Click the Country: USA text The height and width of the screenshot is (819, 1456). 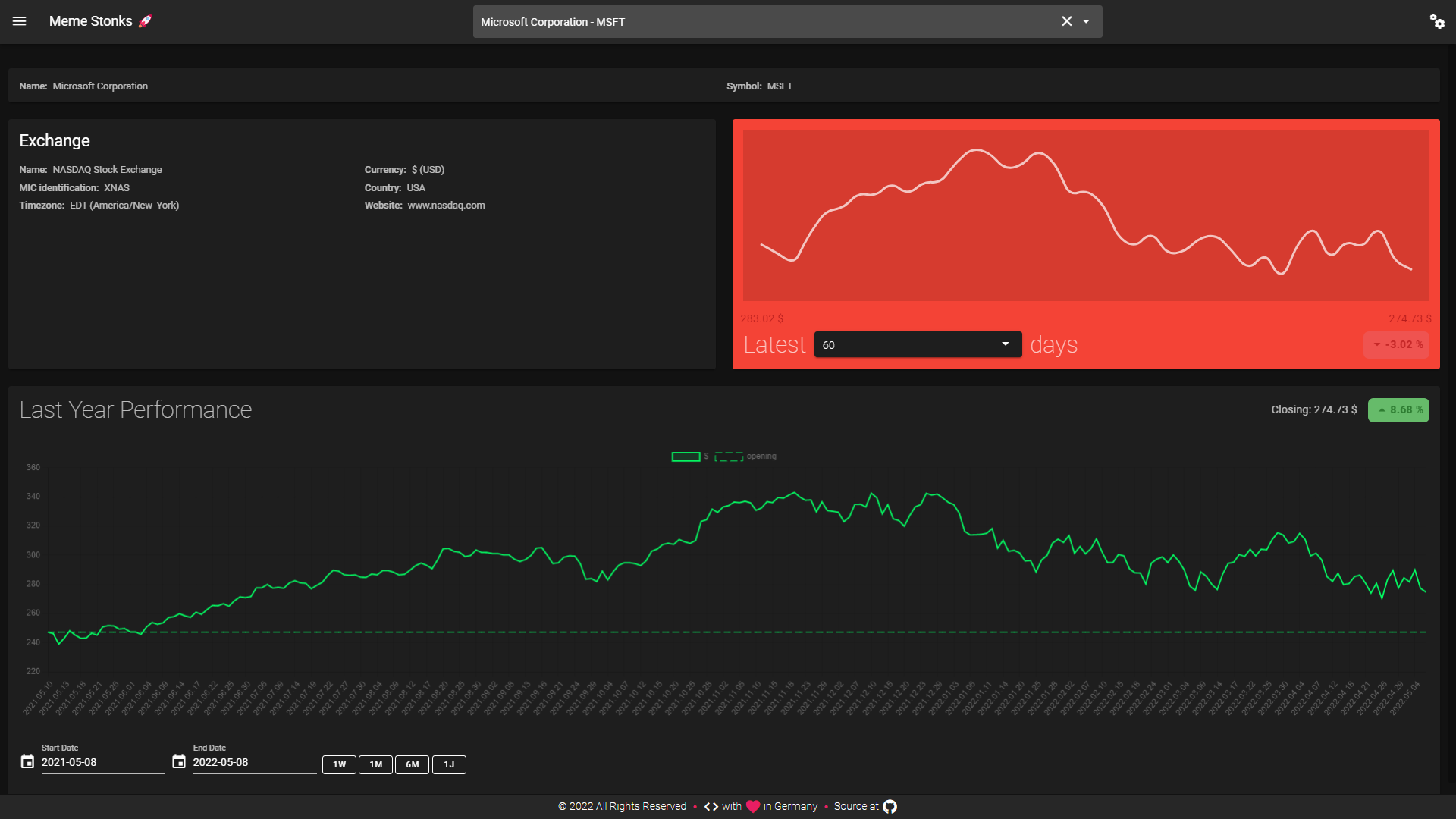(x=394, y=188)
